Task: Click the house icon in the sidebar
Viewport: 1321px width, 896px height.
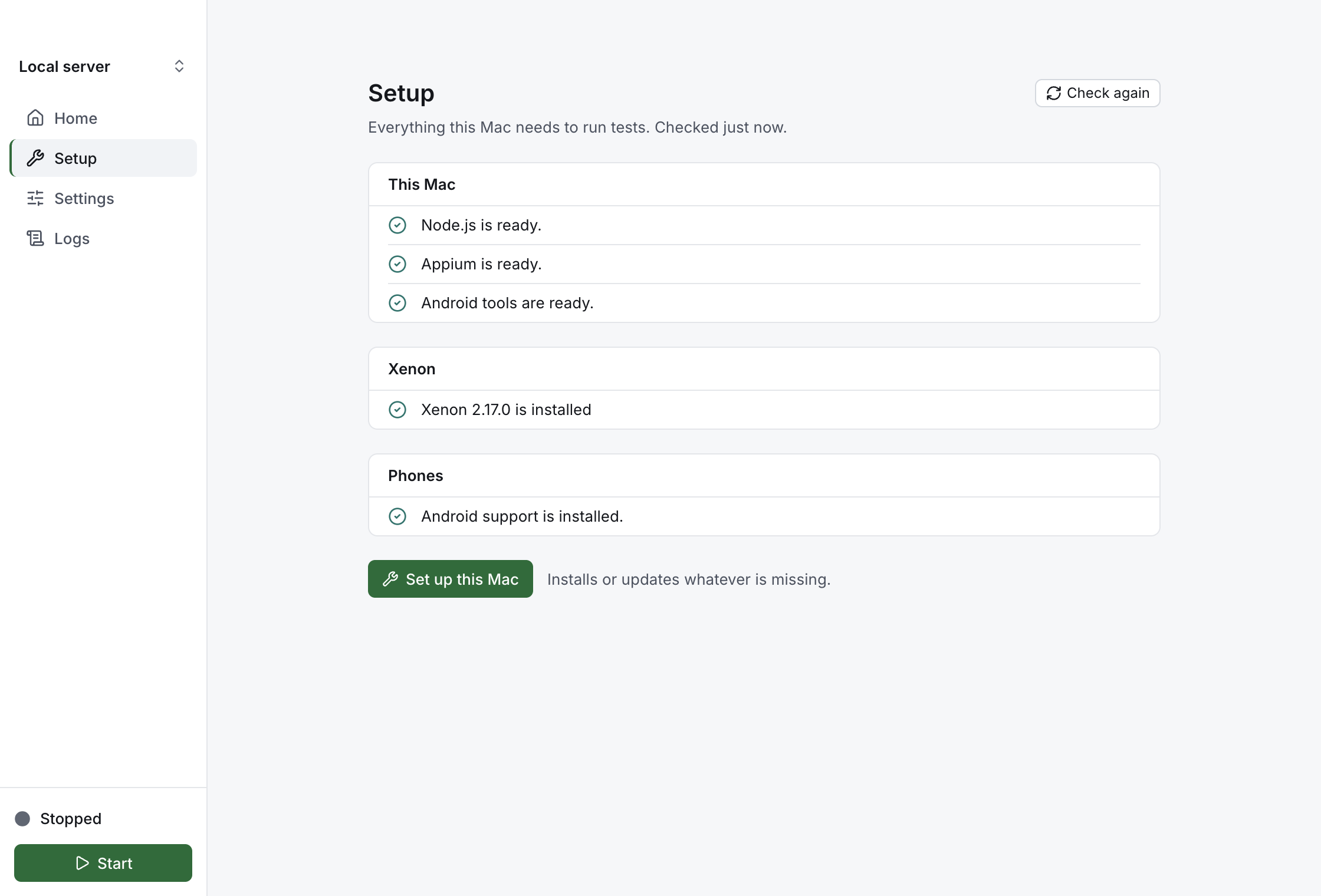Action: [35, 118]
